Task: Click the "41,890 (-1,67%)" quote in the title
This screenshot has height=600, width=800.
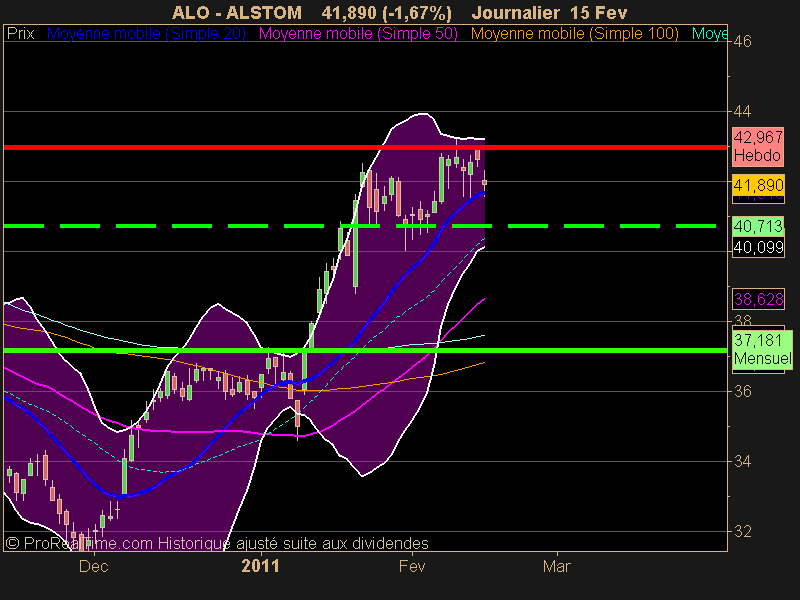Action: pos(387,12)
